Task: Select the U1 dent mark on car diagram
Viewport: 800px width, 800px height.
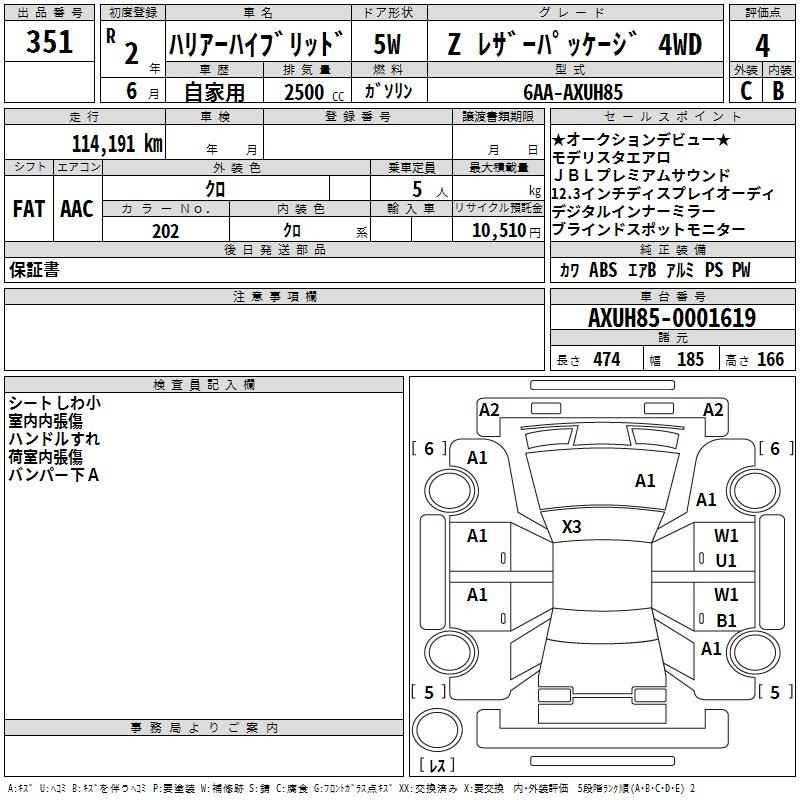Action: coord(726,561)
